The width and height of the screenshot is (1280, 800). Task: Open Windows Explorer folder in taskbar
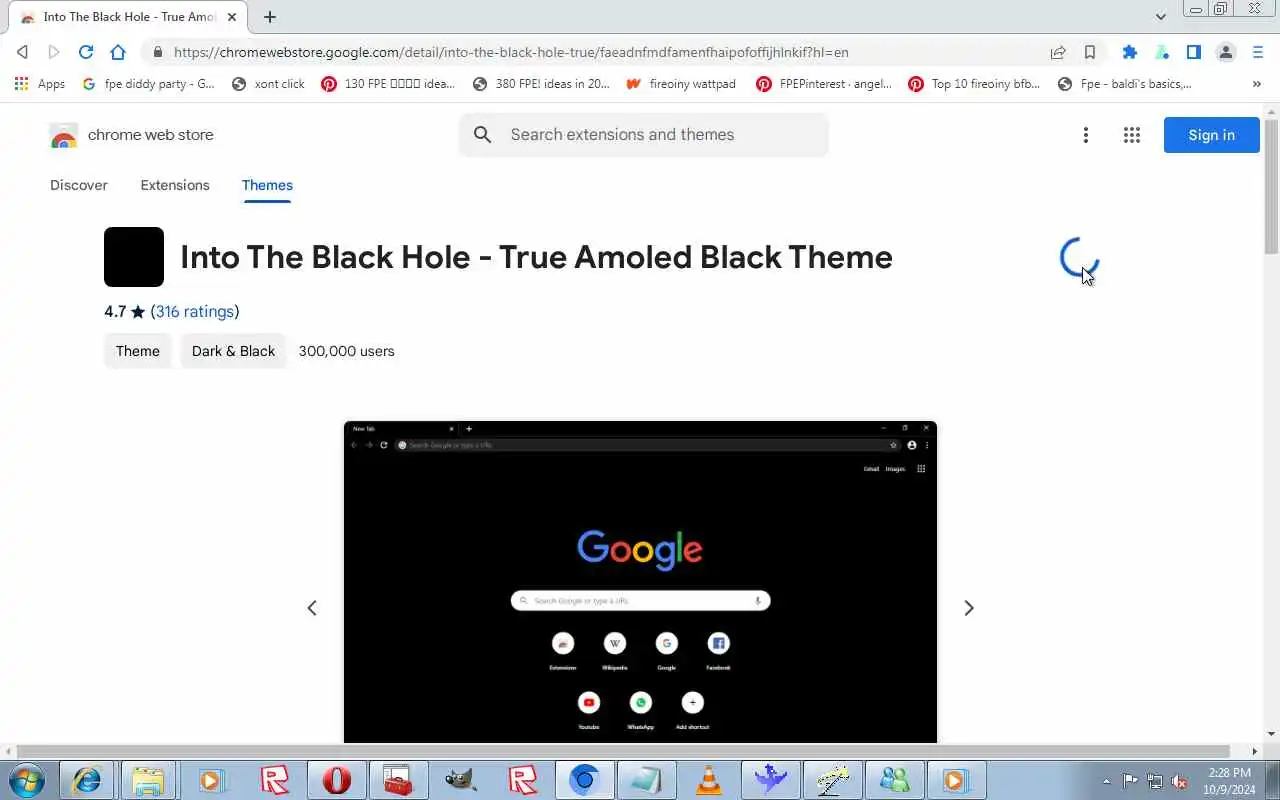[x=148, y=779]
